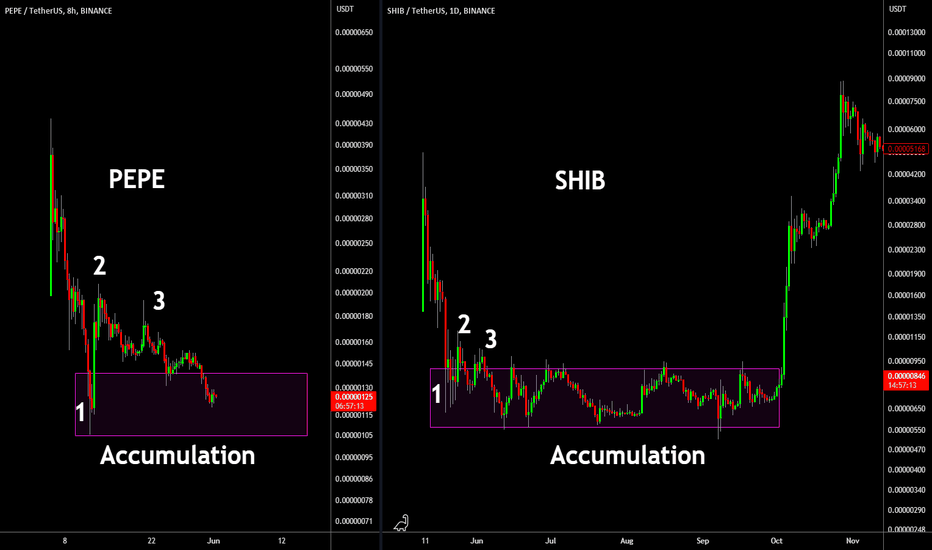932x550 pixels.
Task: Select the 0.00000290 price axis label
Action: (906, 511)
